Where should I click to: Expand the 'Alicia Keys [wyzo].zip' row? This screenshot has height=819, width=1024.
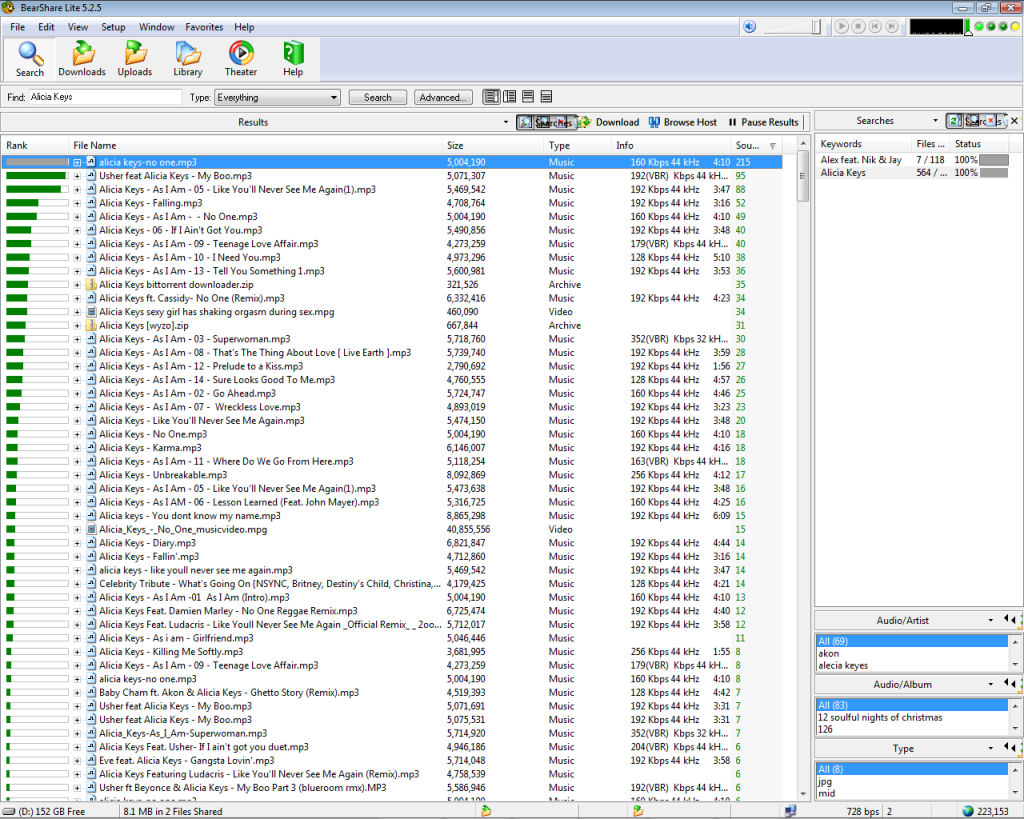click(77, 325)
